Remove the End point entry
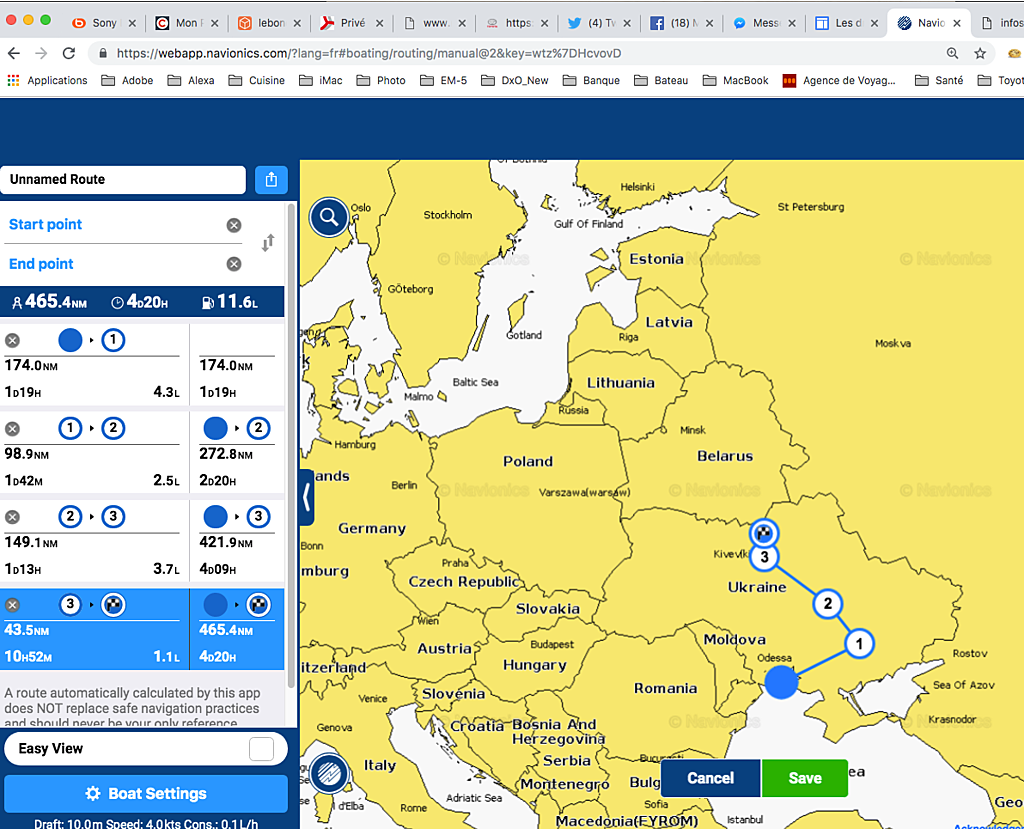The image size is (1024, 829). click(x=234, y=264)
